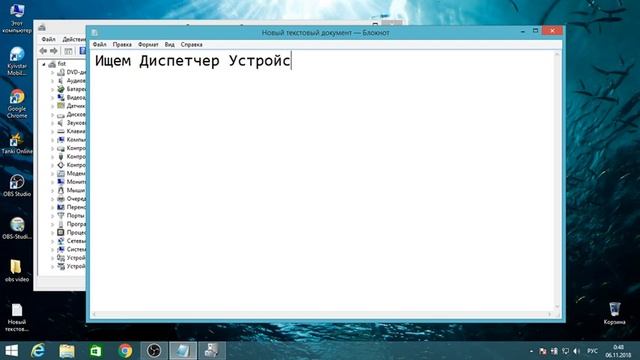Expand the Компьютер category
Screen dimensions: 640x360
point(52,140)
